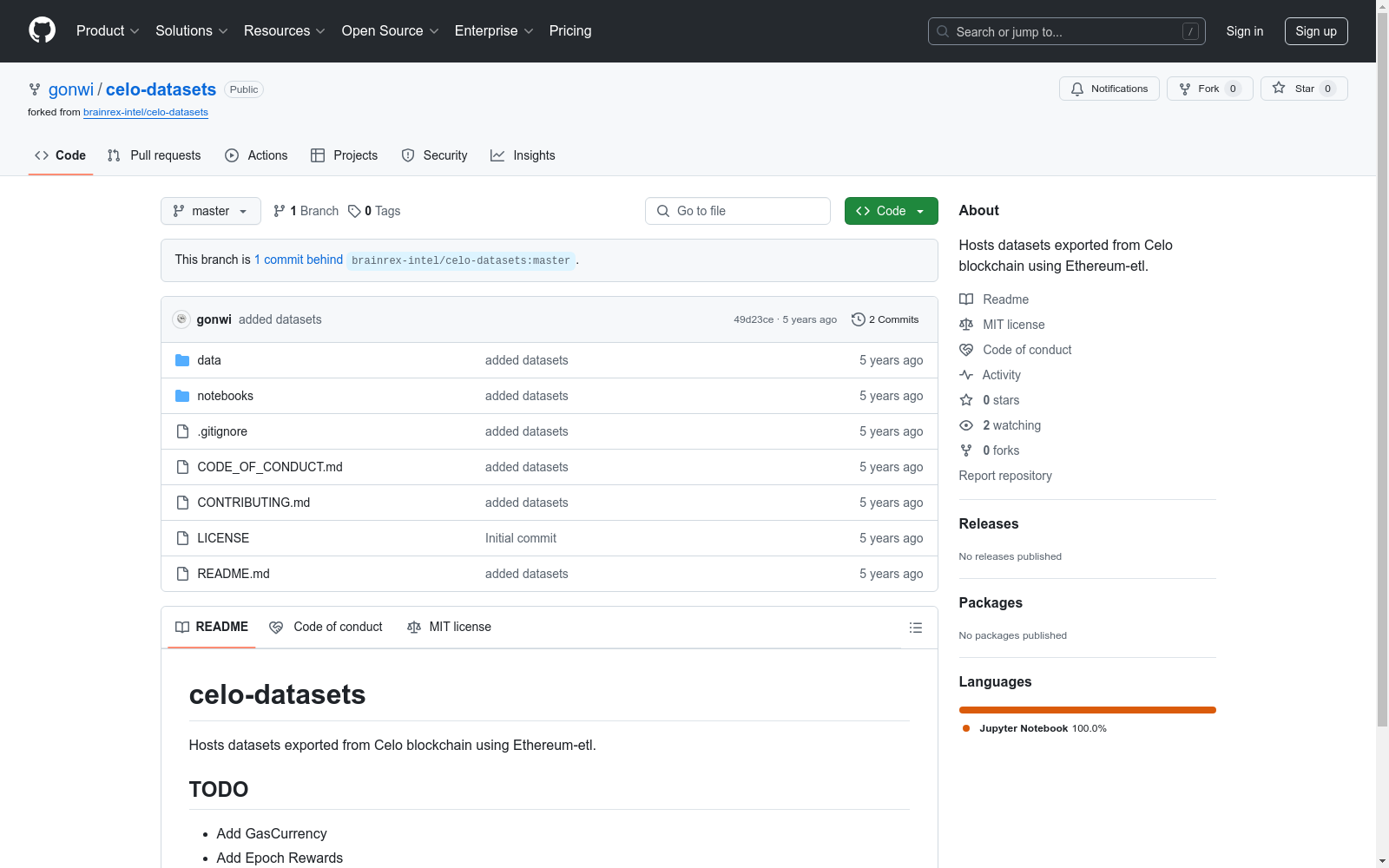The height and width of the screenshot is (868, 1389).
Task: Open brainrex-intel/celo-datasets fork source link
Action: coord(146,112)
